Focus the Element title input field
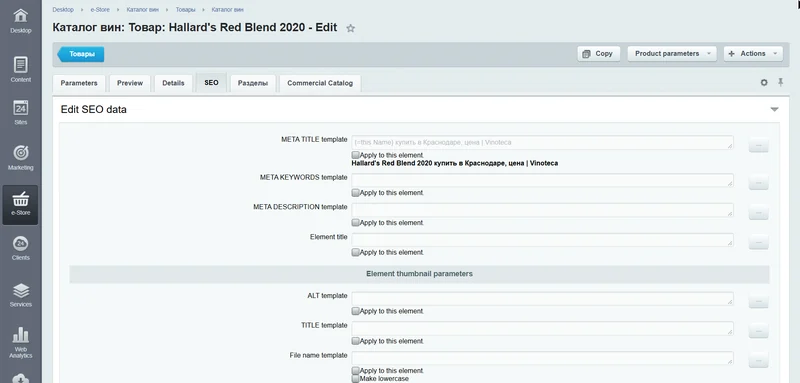 pyautogui.click(x=542, y=240)
